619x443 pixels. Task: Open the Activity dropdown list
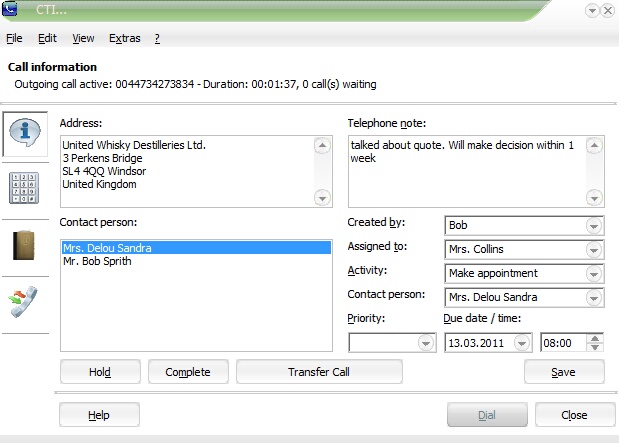[595, 273]
